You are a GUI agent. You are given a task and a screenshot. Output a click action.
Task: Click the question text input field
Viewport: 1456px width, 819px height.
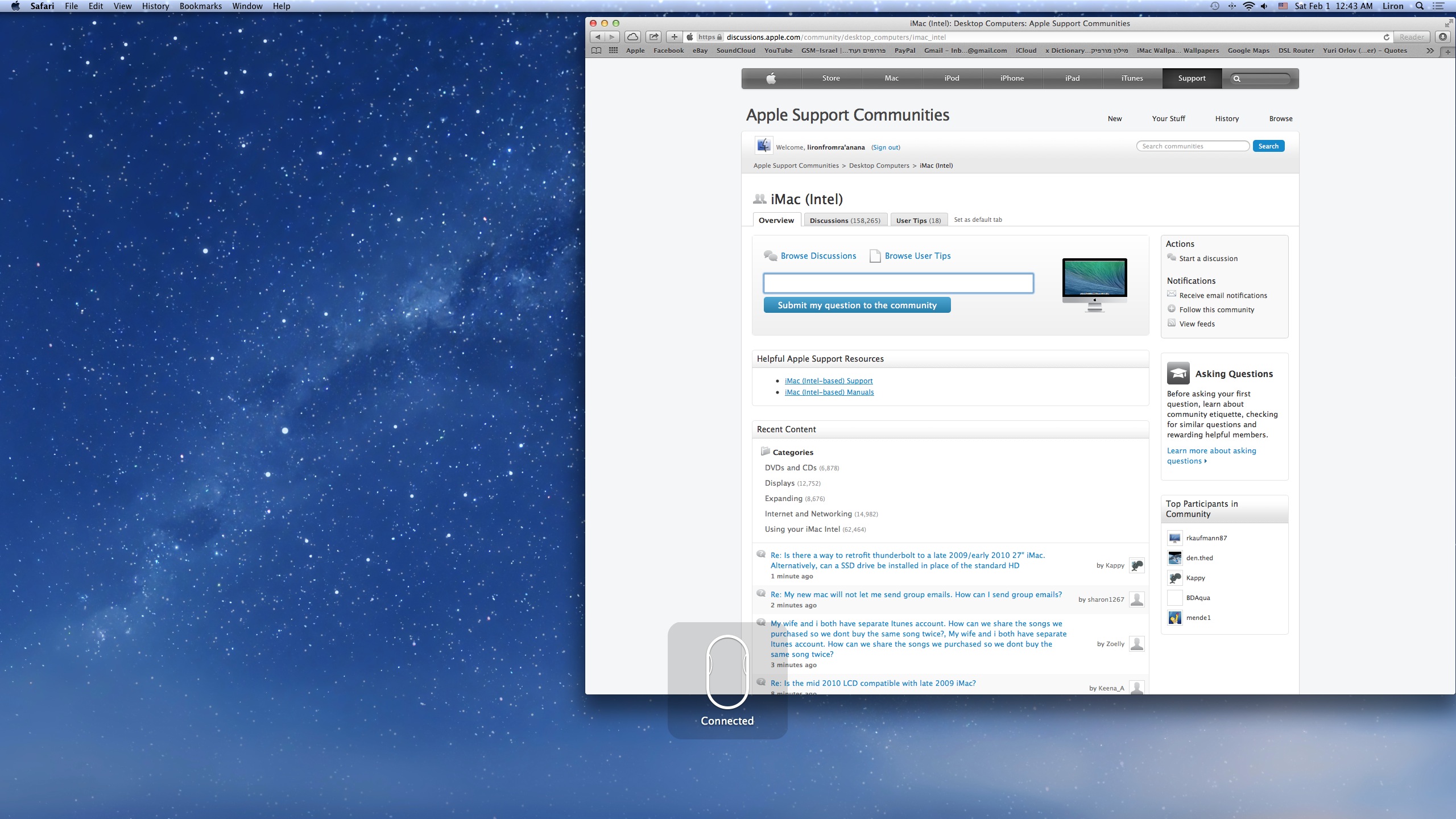coord(898,283)
